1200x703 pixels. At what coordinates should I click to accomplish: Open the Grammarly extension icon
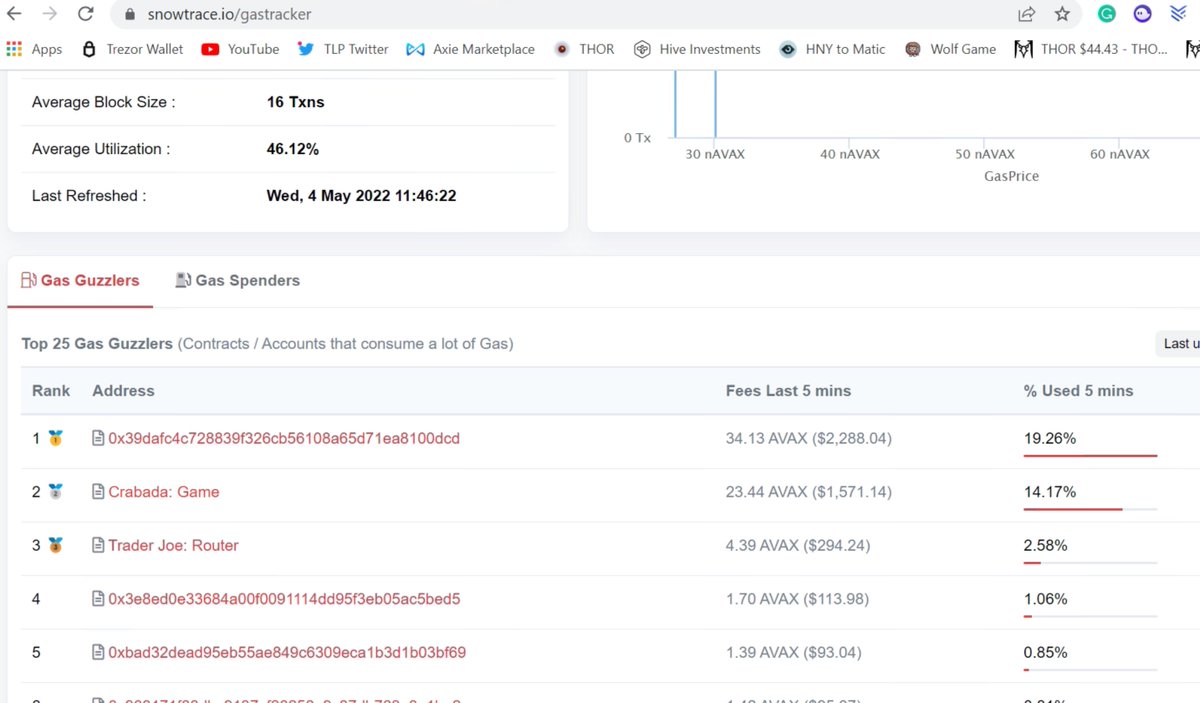click(x=1106, y=15)
